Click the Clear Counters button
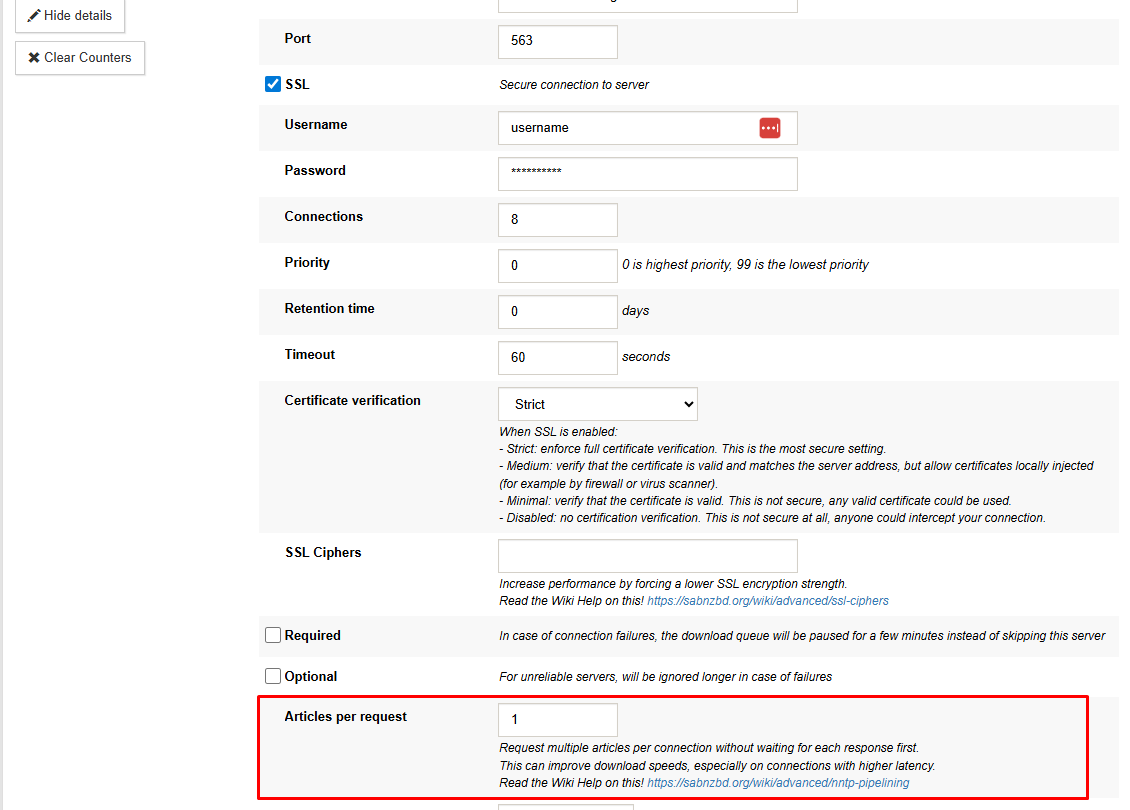Image resolution: width=1130 pixels, height=810 pixels. tap(80, 57)
